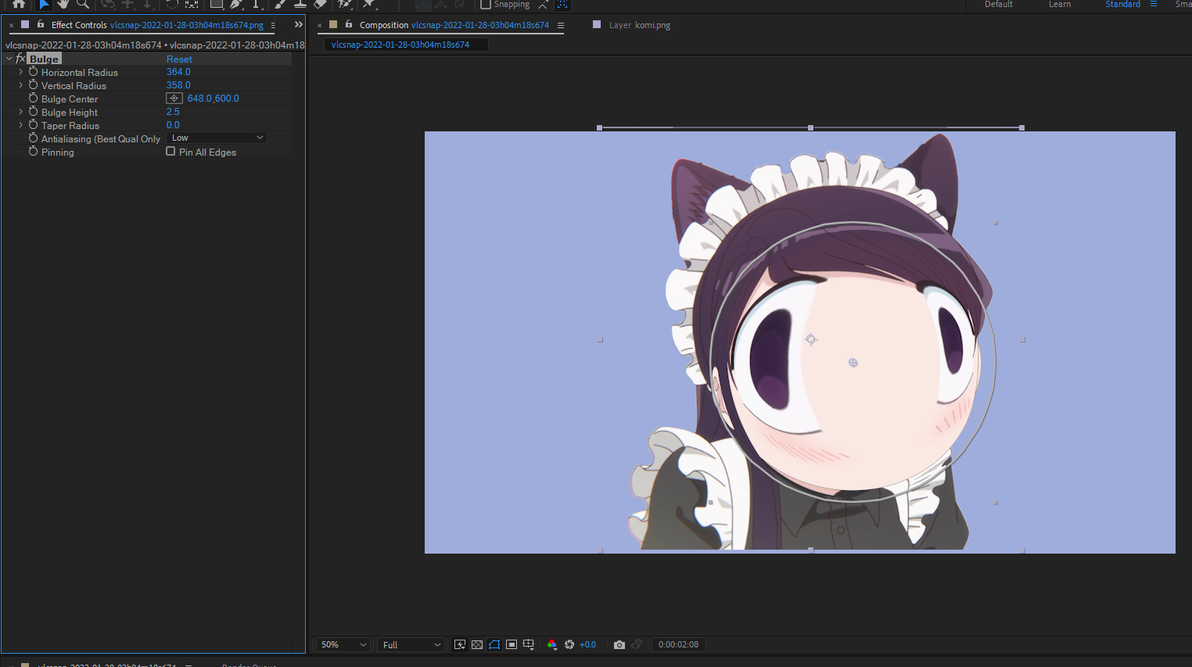Toggle the Region of Interest button
Viewport: 1192px width, 667px height.
[x=512, y=644]
